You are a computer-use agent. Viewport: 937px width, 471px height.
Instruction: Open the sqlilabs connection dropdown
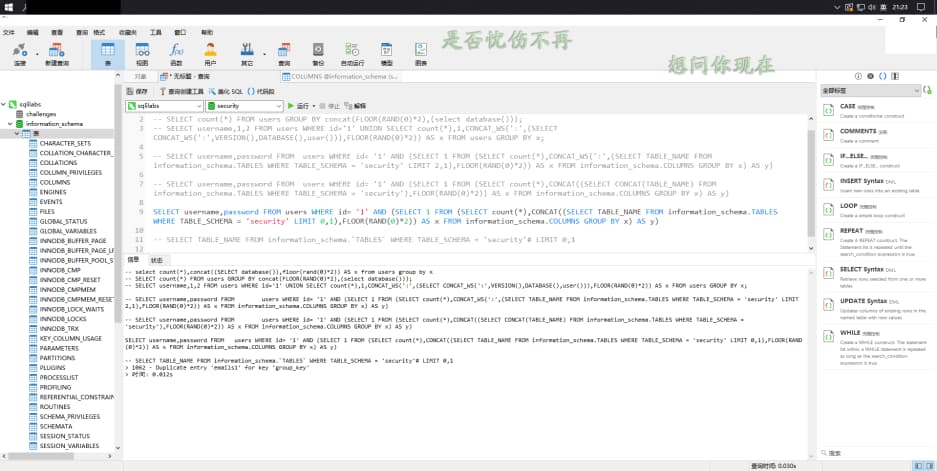[x=164, y=106]
